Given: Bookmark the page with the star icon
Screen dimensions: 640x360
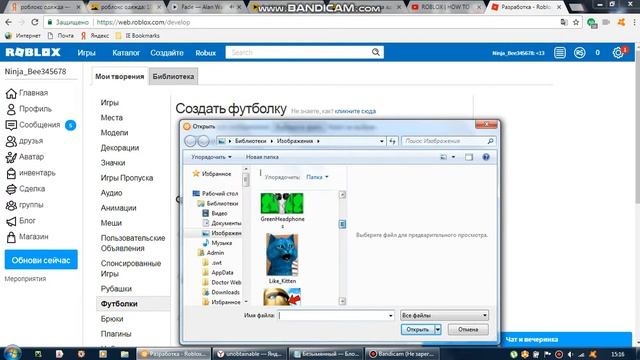Looking at the screenshot, I should [x=576, y=22].
